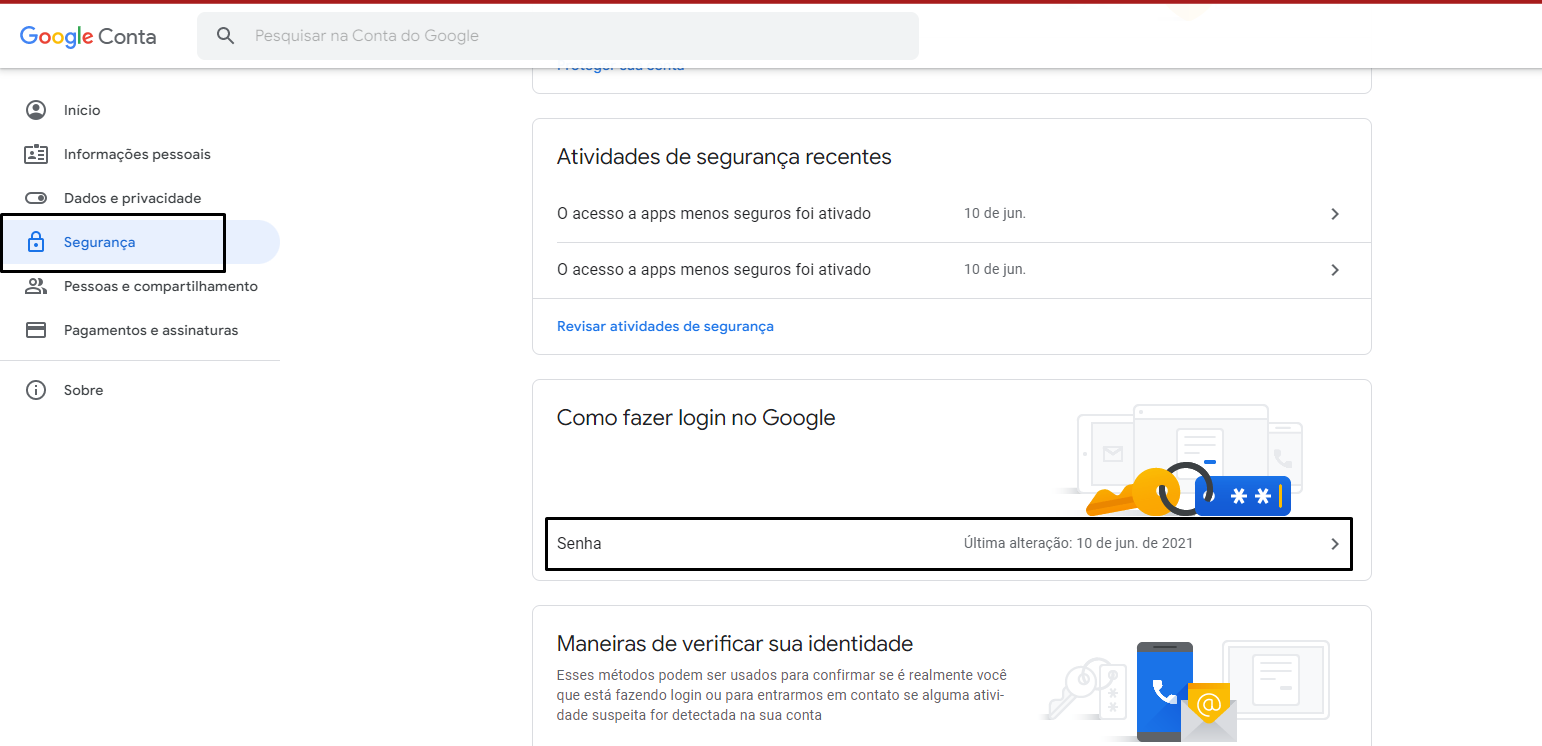The height and width of the screenshot is (746, 1542).
Task: Click the search magnifier icon
Action: pyautogui.click(x=226, y=36)
